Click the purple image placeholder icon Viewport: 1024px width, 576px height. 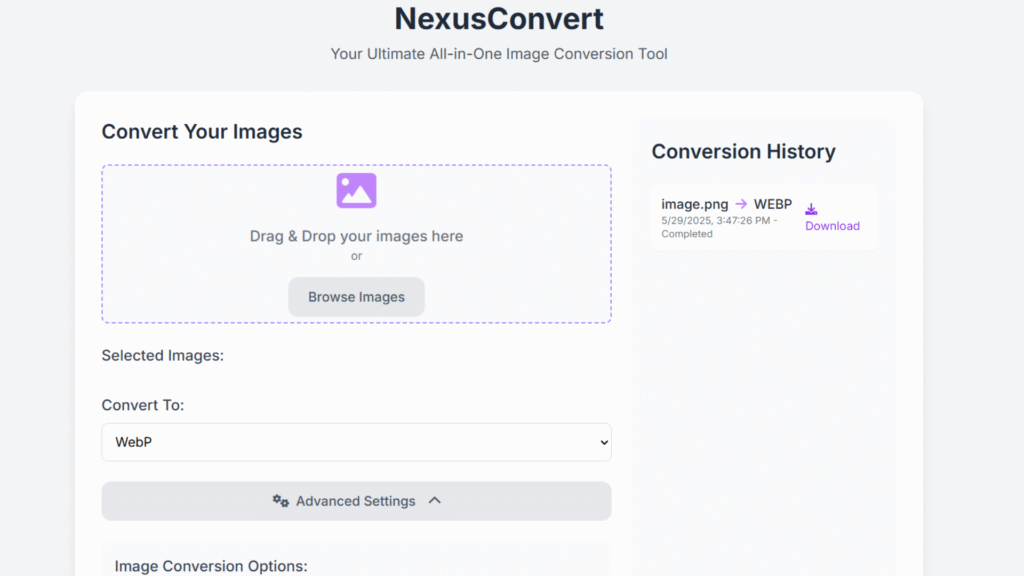[356, 191]
